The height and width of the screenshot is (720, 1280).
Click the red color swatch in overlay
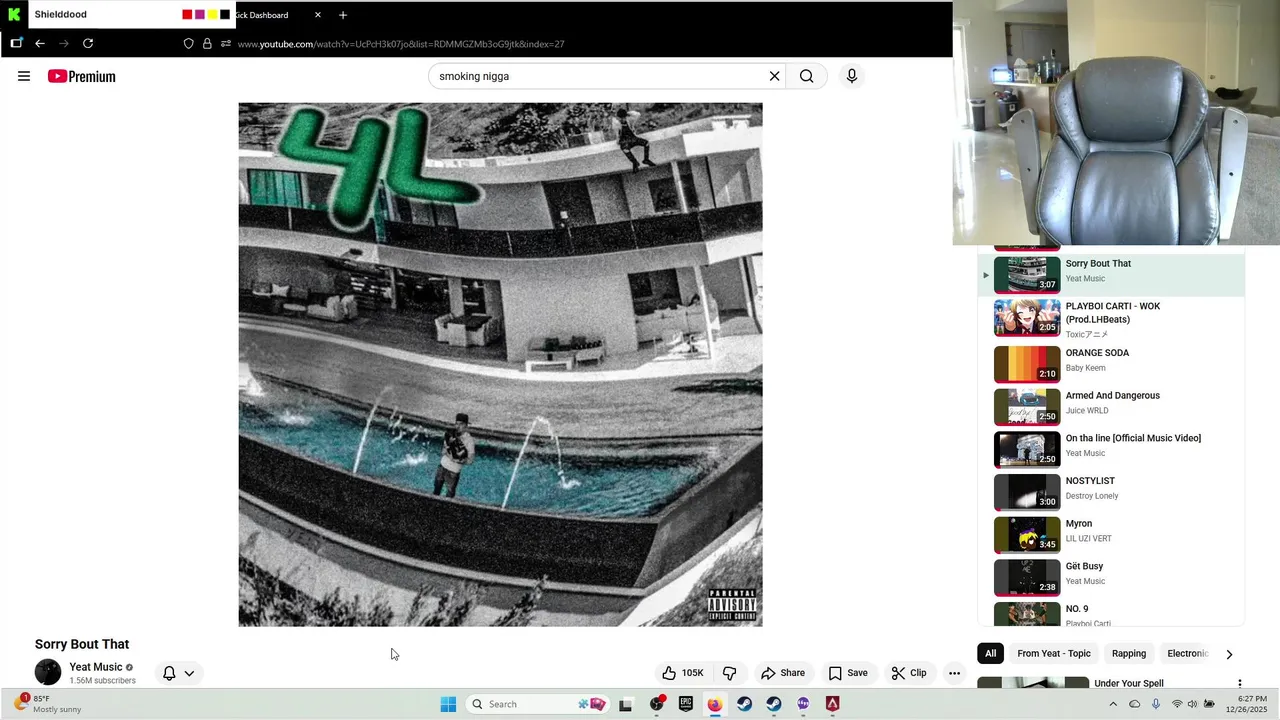187,15
